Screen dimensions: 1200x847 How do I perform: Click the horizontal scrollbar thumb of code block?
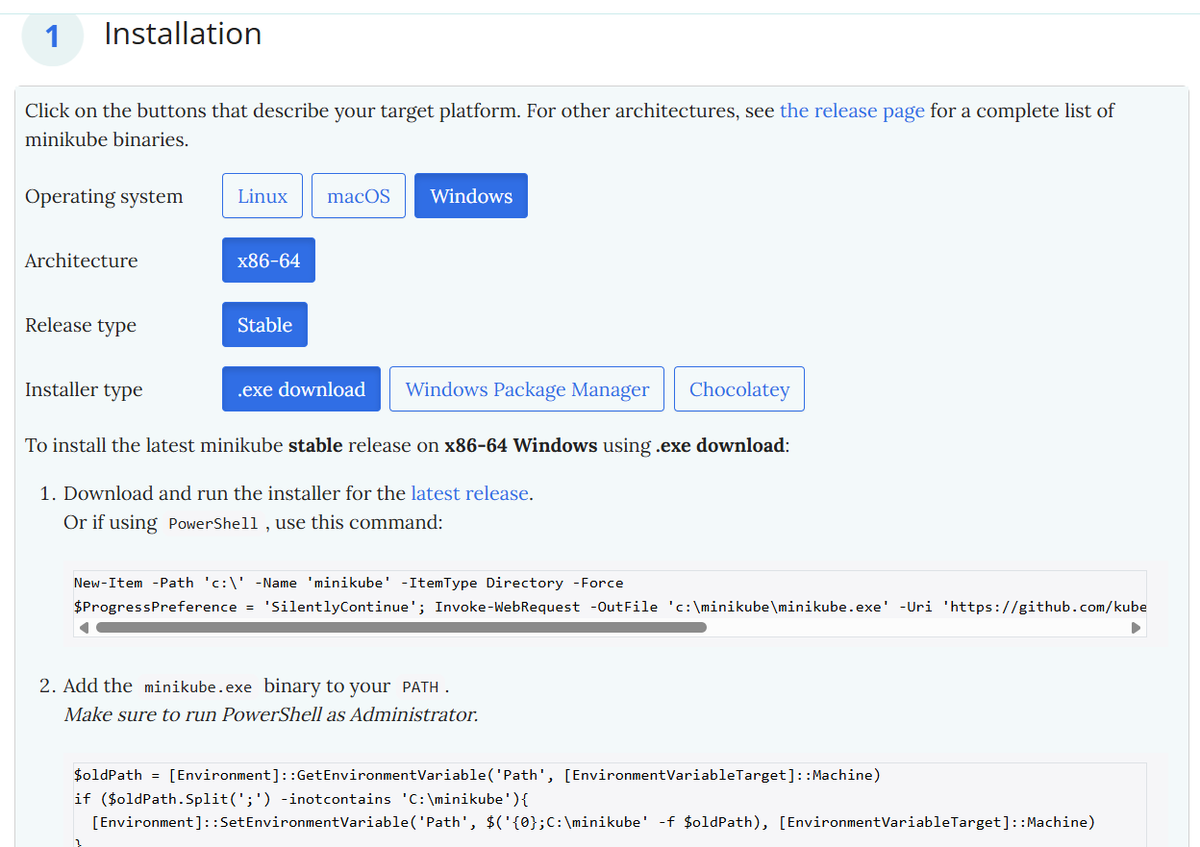(401, 628)
